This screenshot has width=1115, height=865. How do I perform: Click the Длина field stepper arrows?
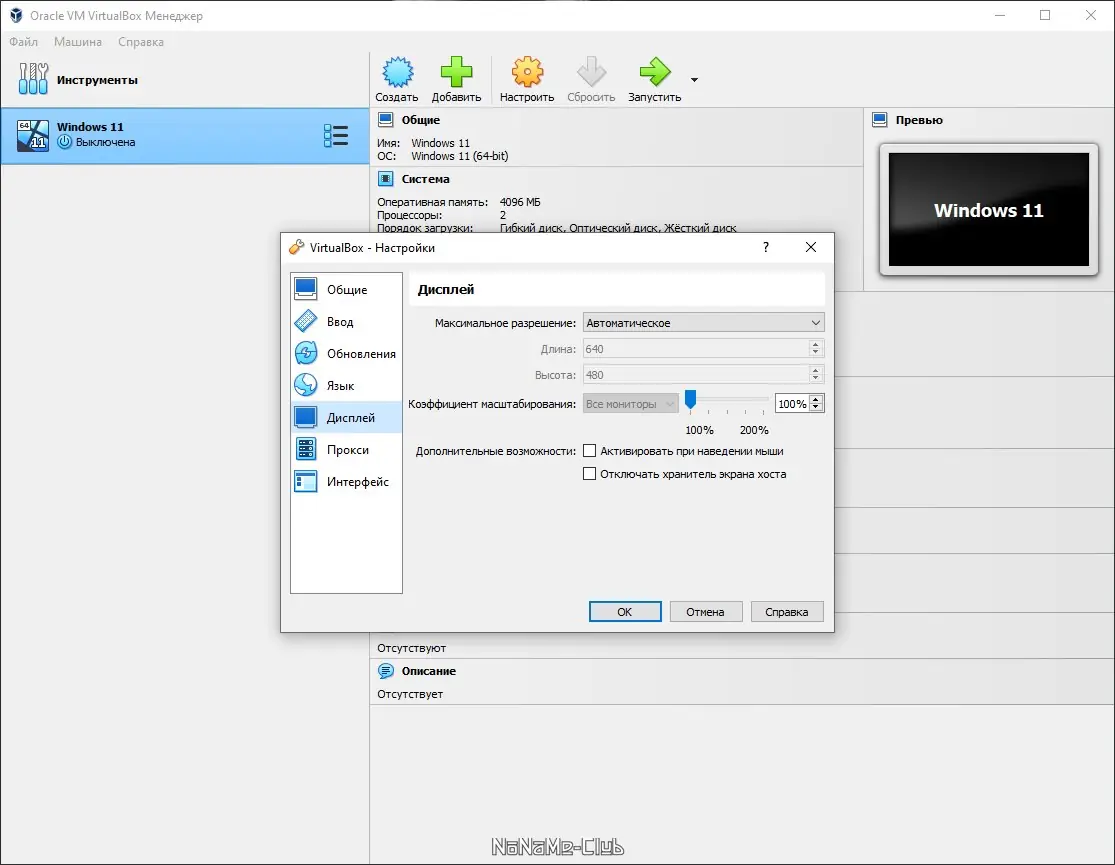pos(816,349)
